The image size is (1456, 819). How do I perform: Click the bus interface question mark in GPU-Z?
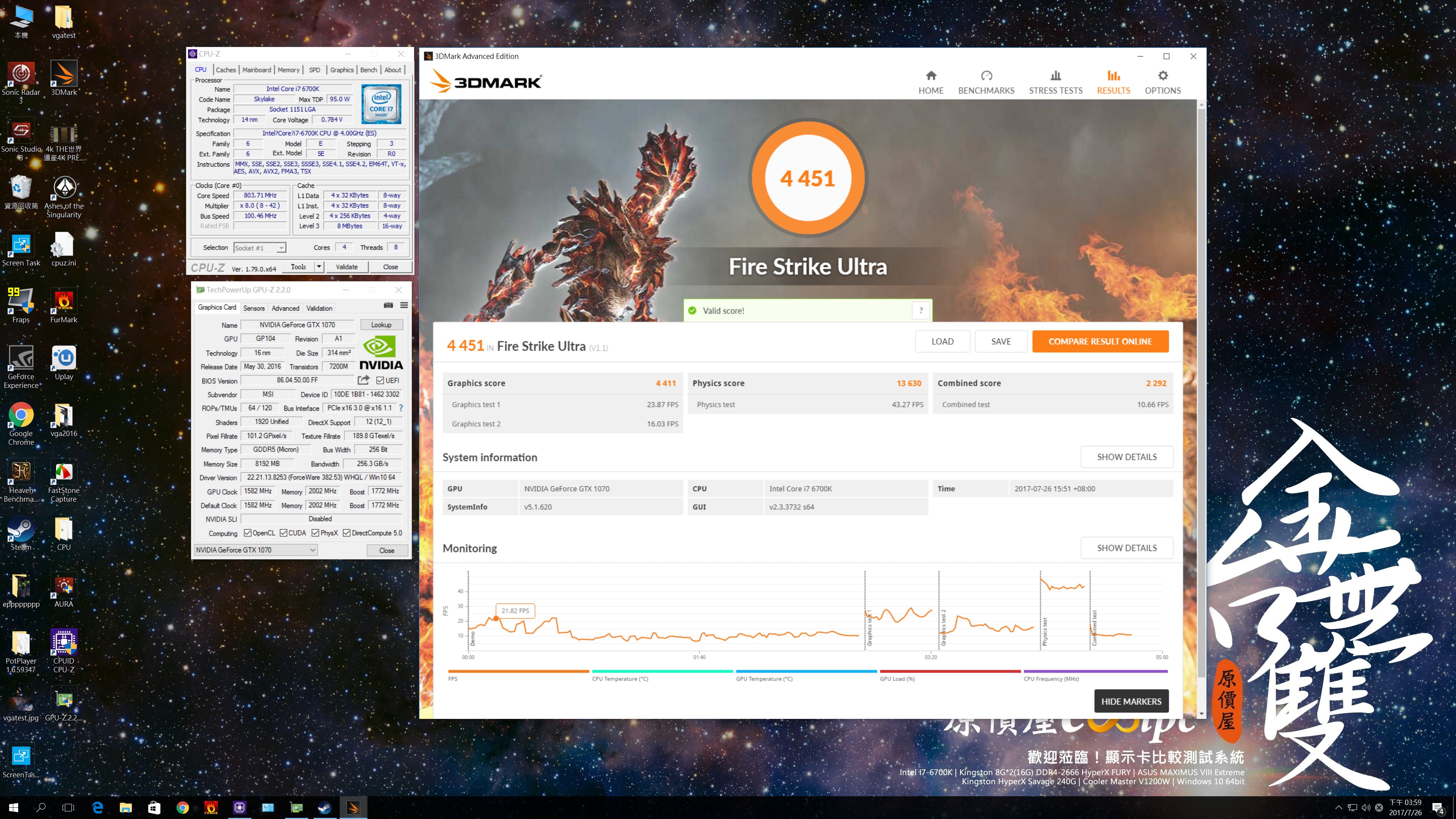pos(401,408)
